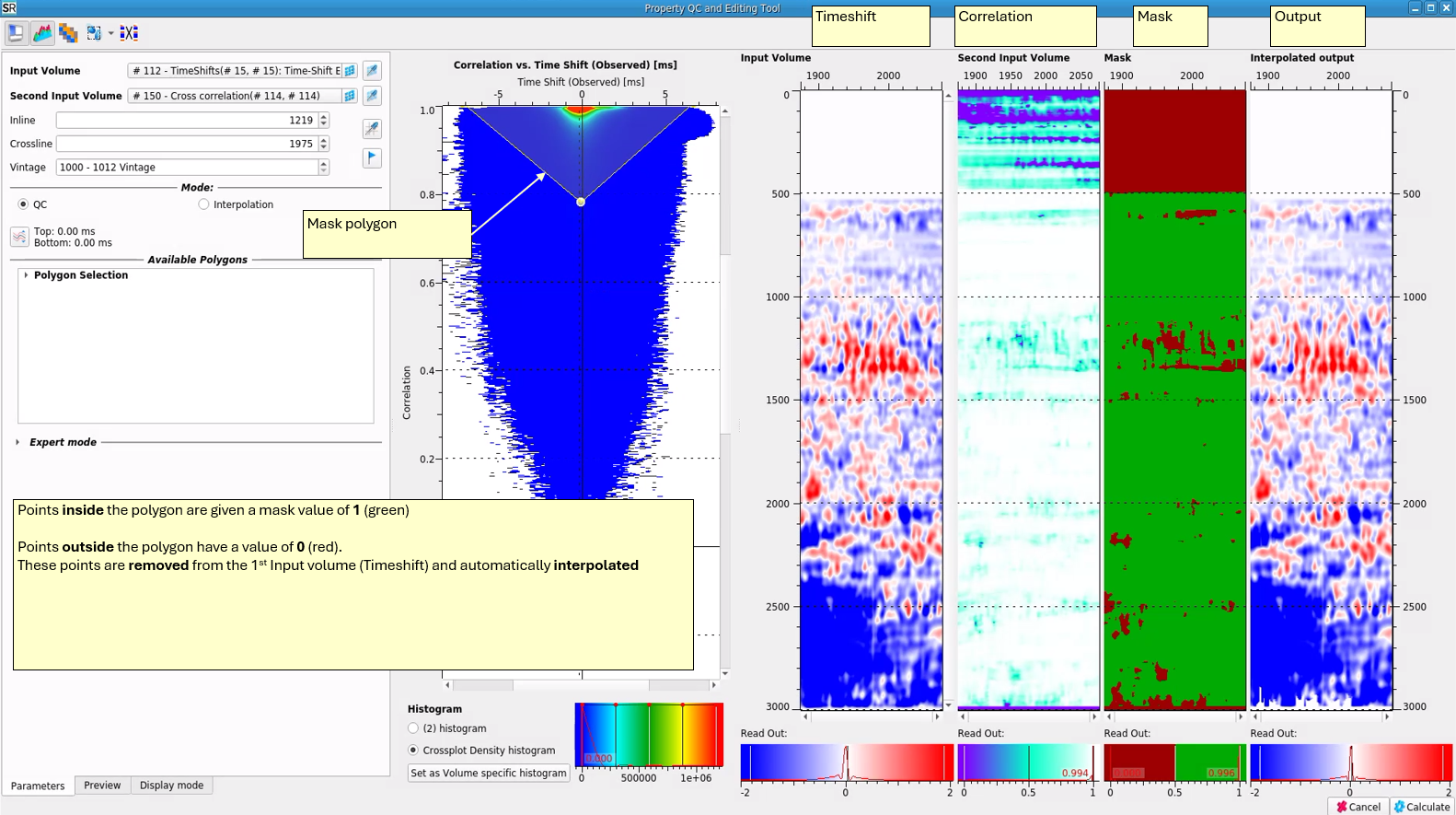Viewport: 1456px width, 815px height.
Task: Open the Display mode tab
Action: pyautogui.click(x=171, y=786)
